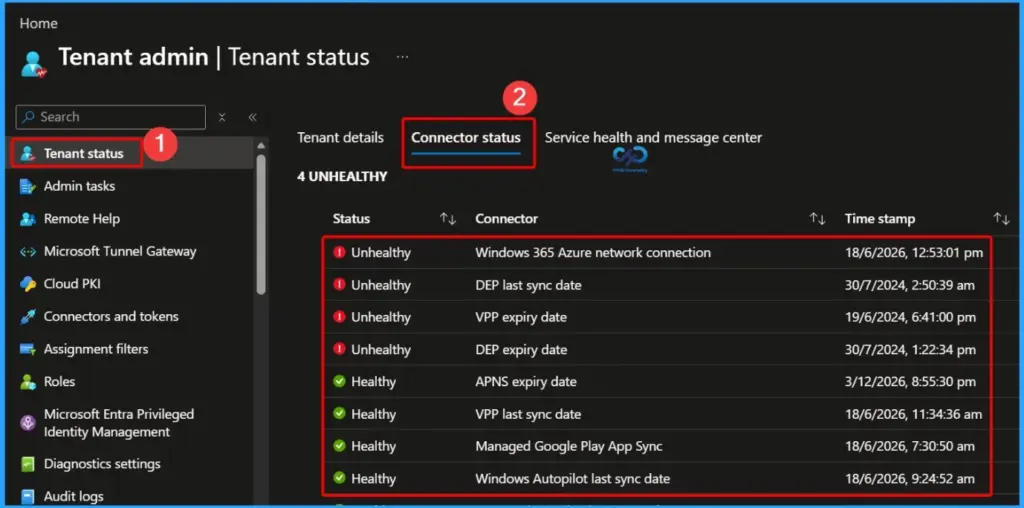
Task: Click the Tenant status sidebar icon
Action: [x=27, y=154]
